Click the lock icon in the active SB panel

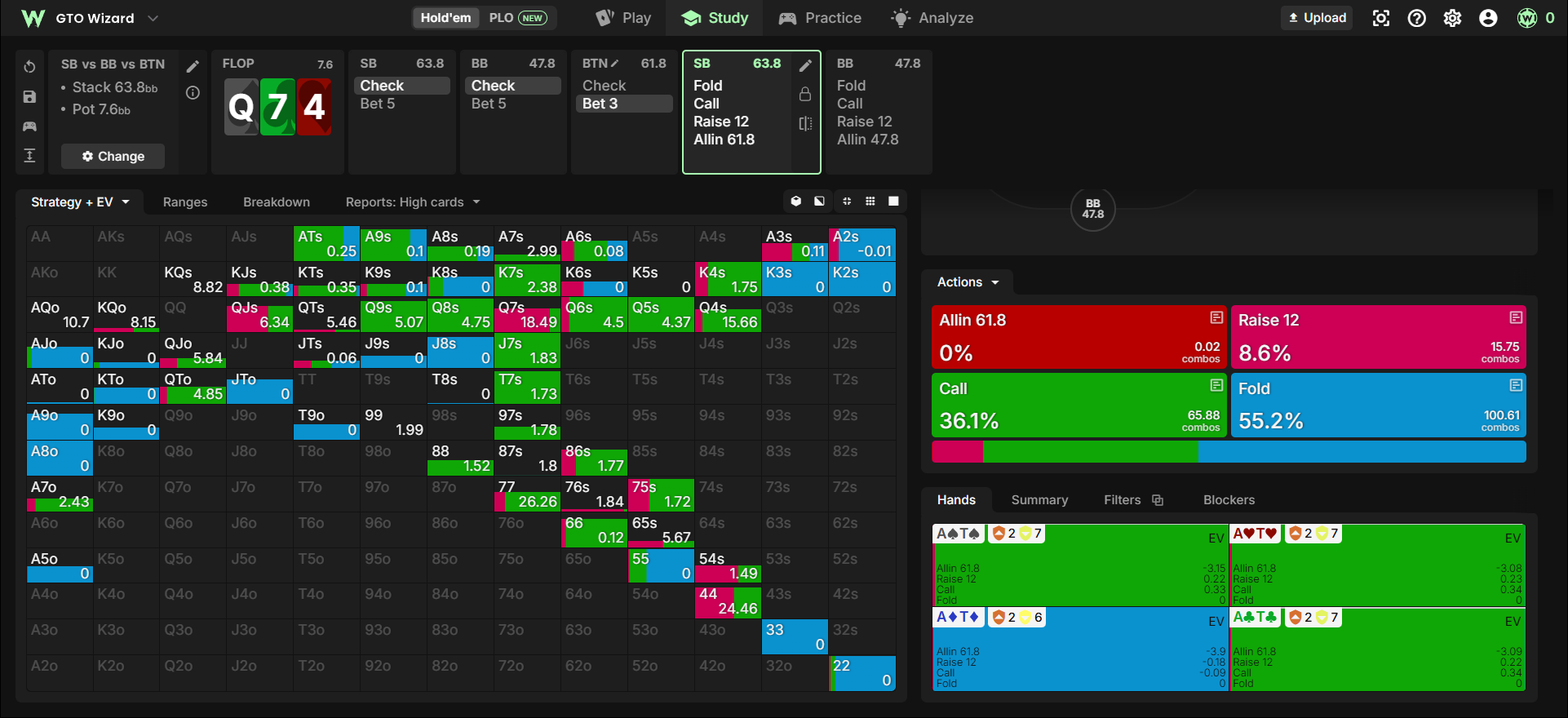(805, 94)
